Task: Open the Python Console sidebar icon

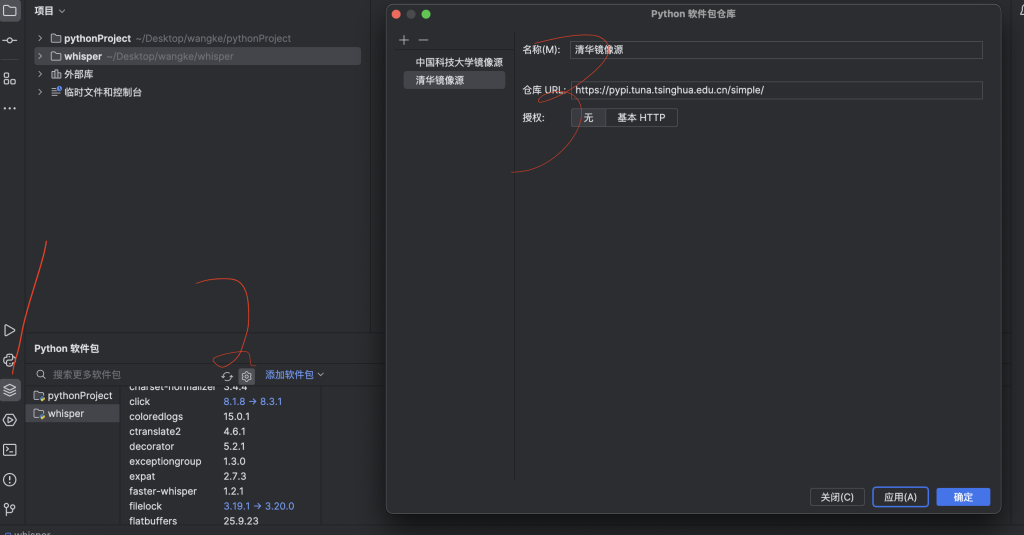Action: tap(10, 360)
